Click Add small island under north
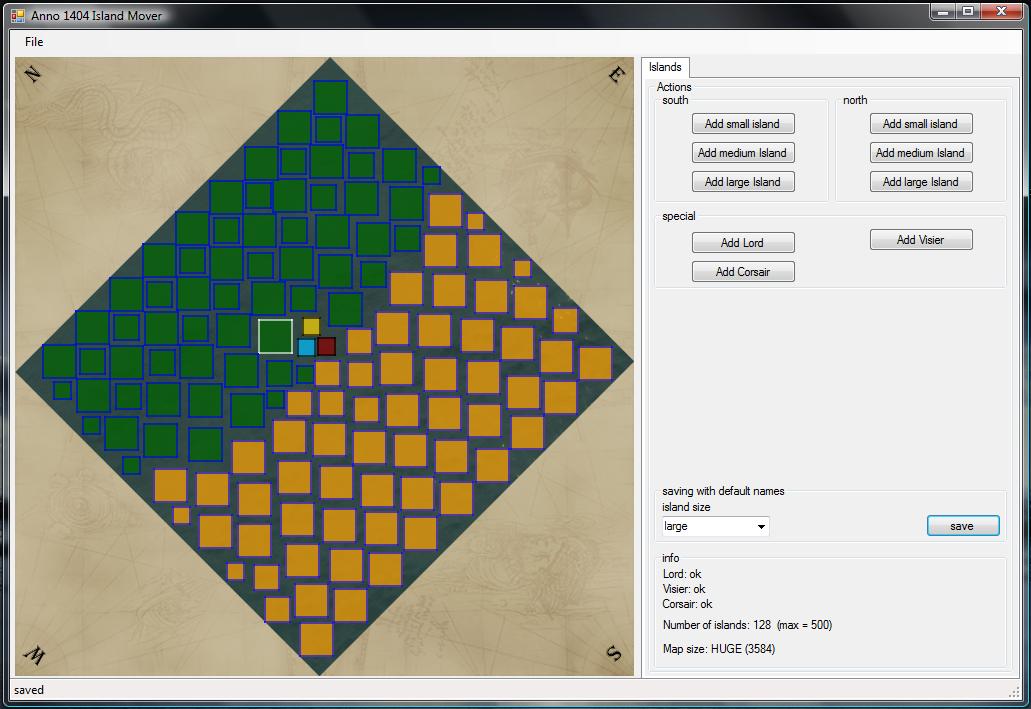 pyautogui.click(x=921, y=124)
